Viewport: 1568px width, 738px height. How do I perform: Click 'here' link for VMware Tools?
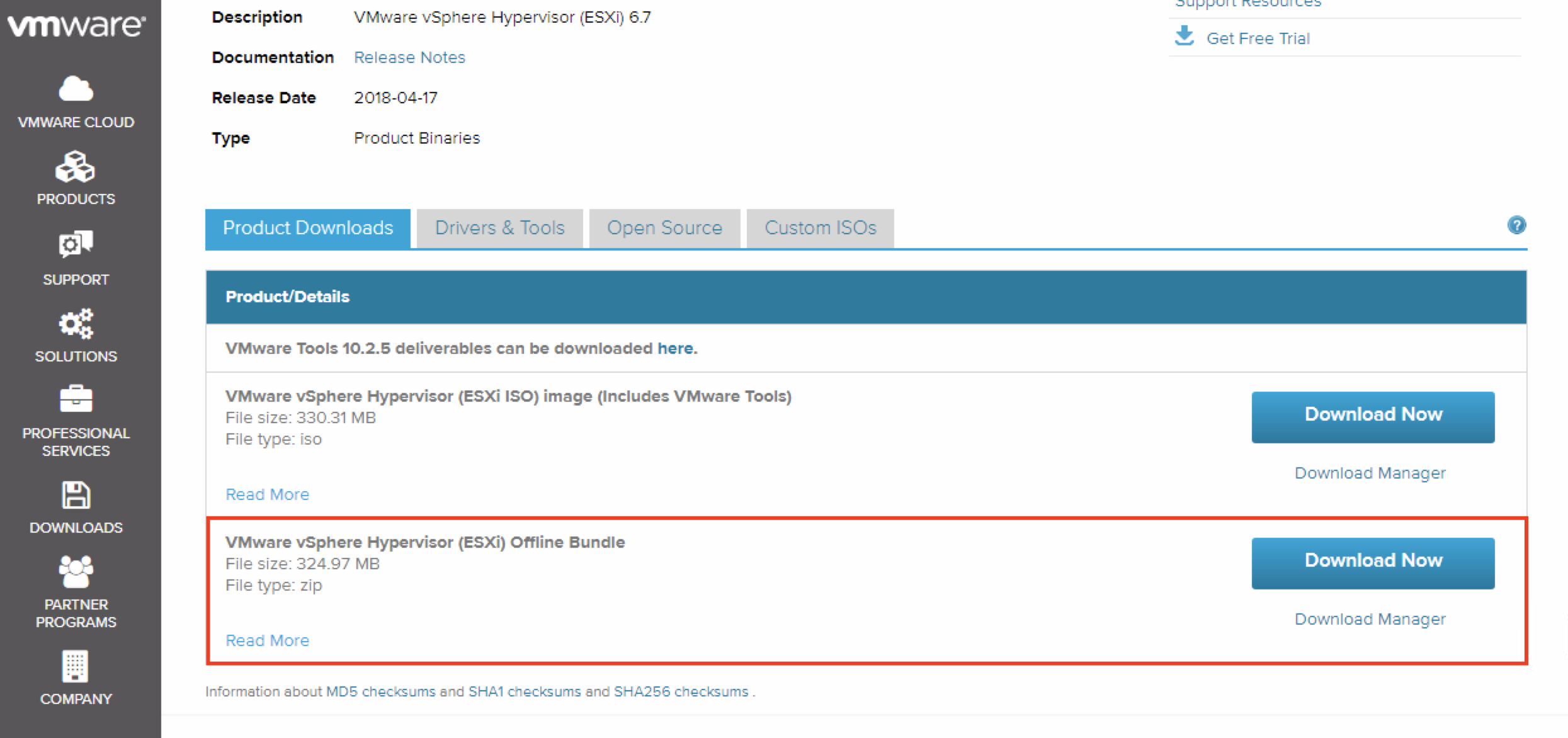[675, 348]
